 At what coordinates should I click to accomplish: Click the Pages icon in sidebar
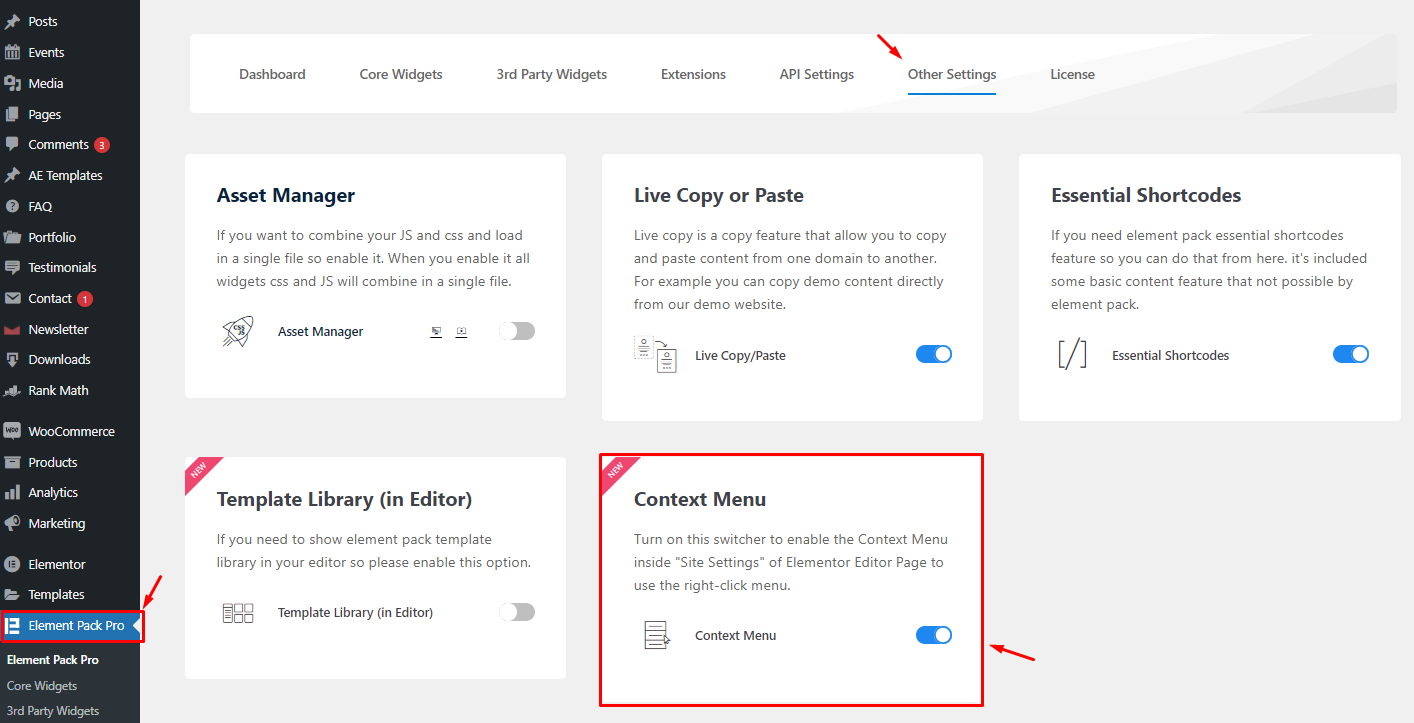pos(12,114)
